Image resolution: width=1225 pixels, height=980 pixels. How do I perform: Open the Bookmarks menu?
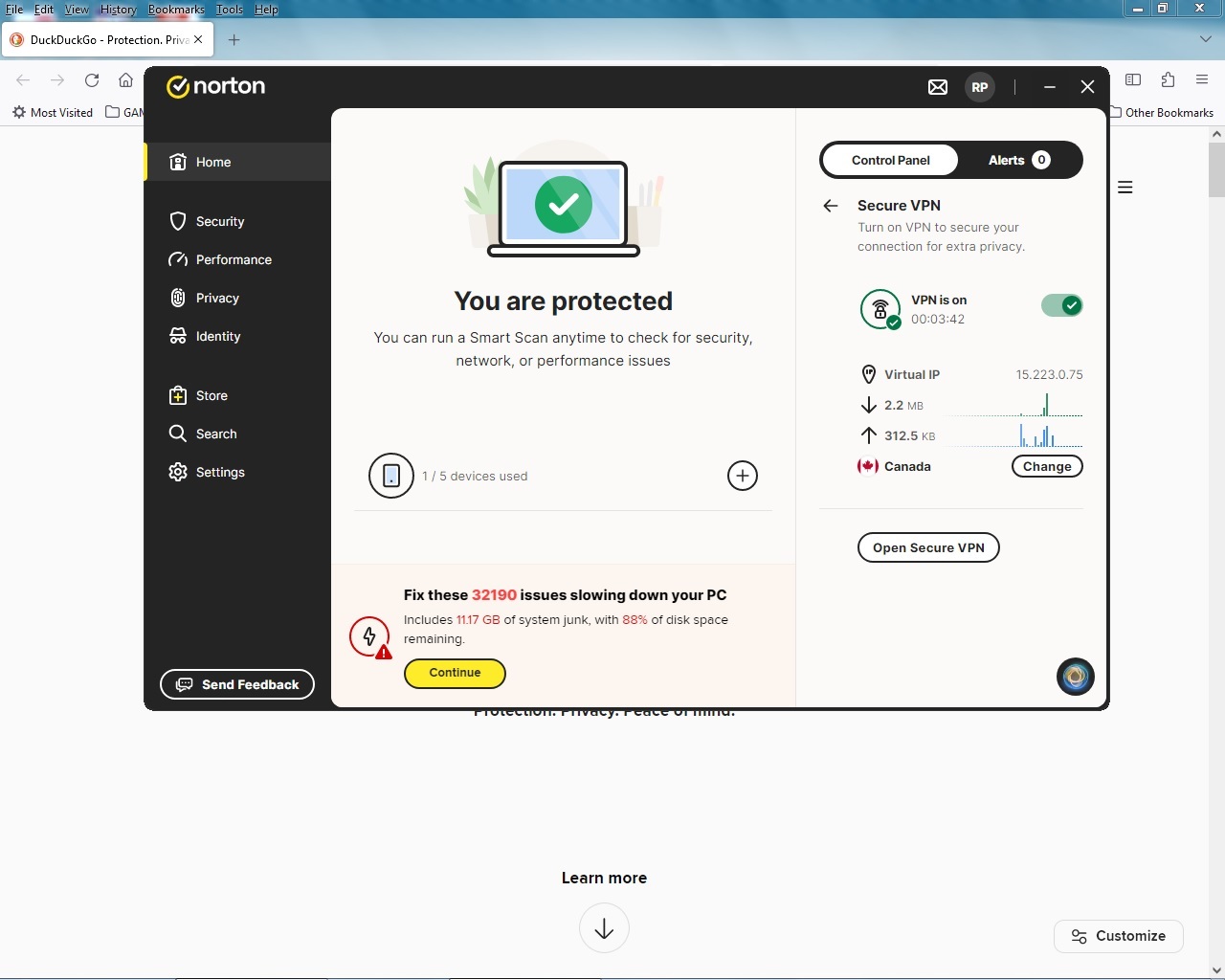pos(176,9)
